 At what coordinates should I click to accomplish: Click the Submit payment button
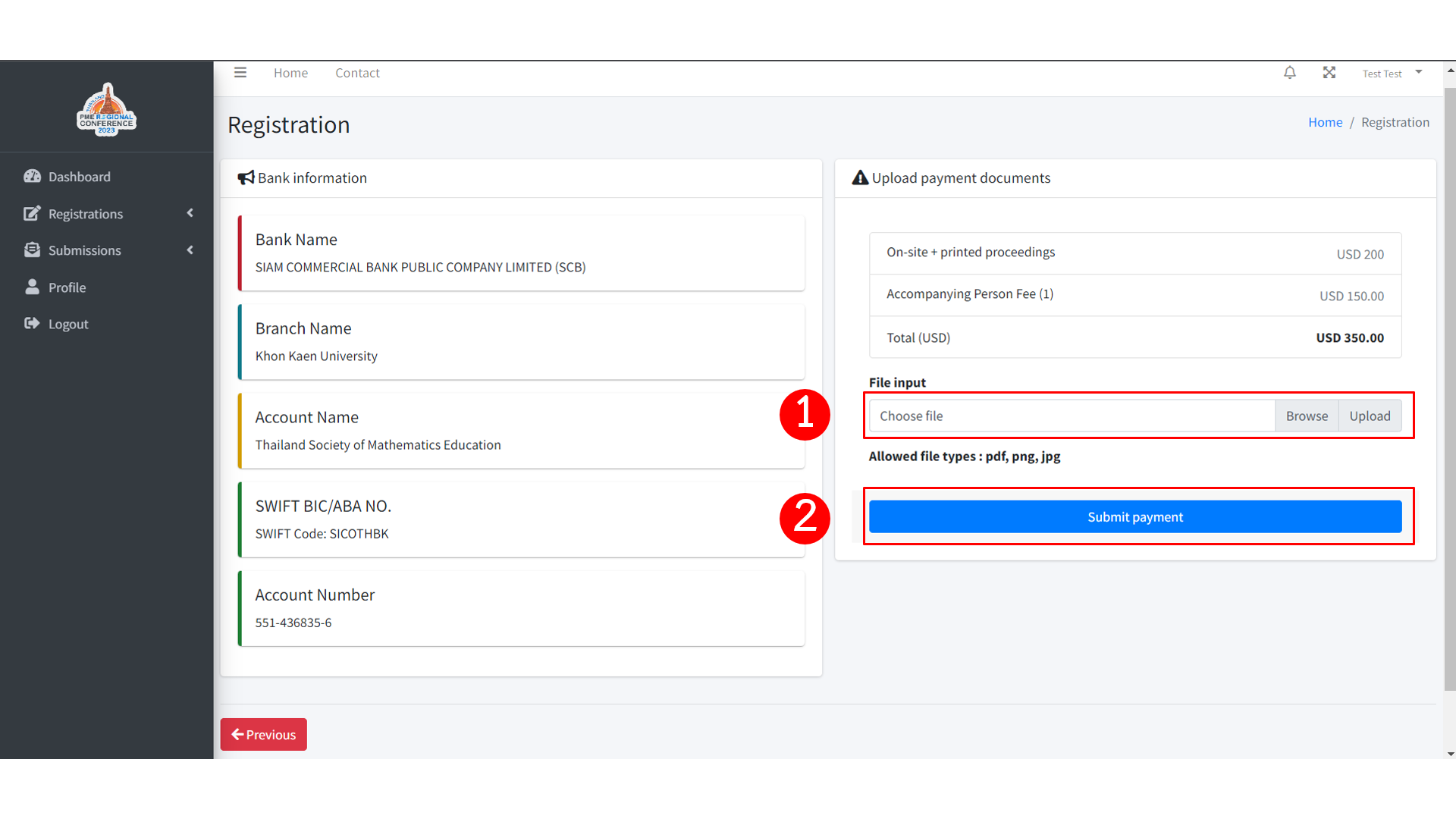pos(1135,516)
